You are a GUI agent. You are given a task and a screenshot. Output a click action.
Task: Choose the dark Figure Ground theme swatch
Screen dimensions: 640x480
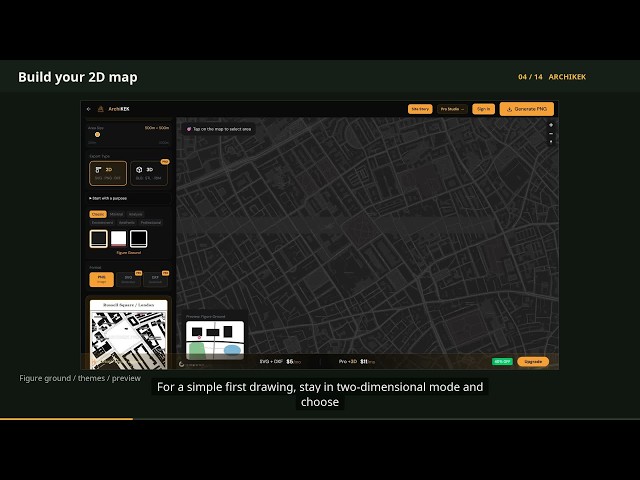99,239
